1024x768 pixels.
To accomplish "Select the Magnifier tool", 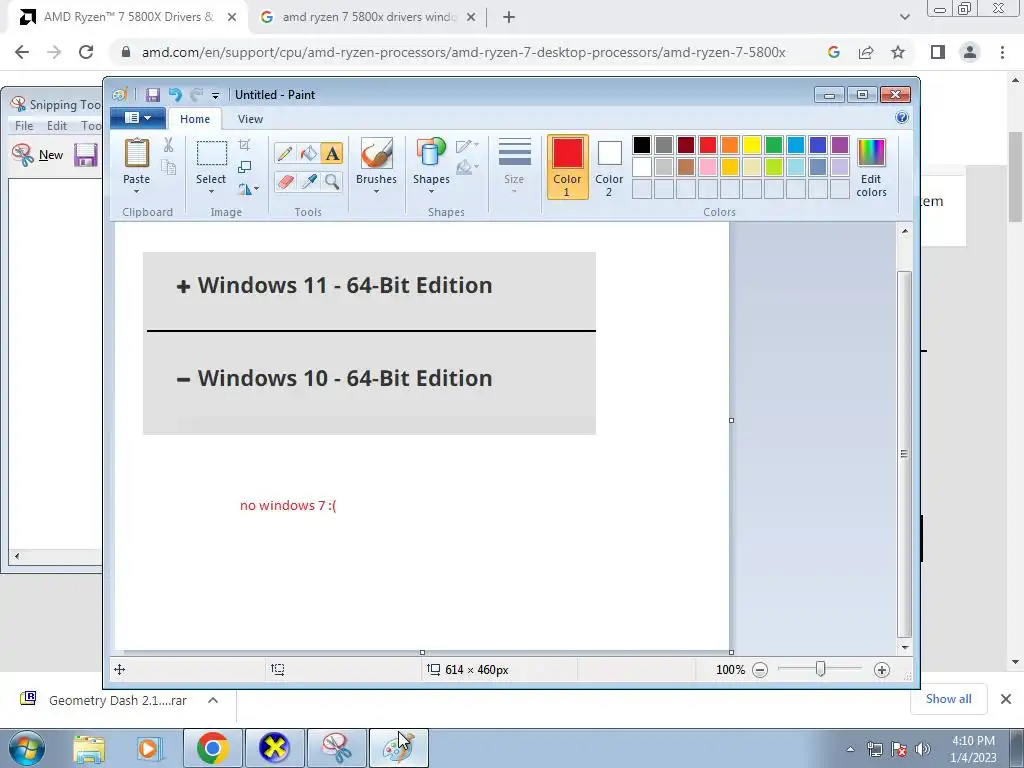I will (x=332, y=181).
